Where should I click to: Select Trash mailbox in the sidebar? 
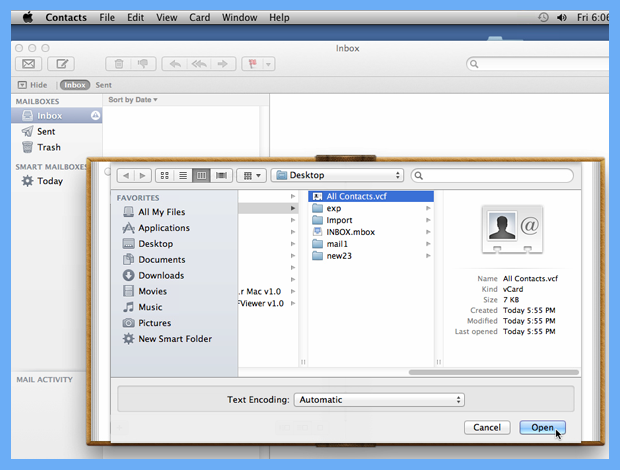tap(57, 147)
